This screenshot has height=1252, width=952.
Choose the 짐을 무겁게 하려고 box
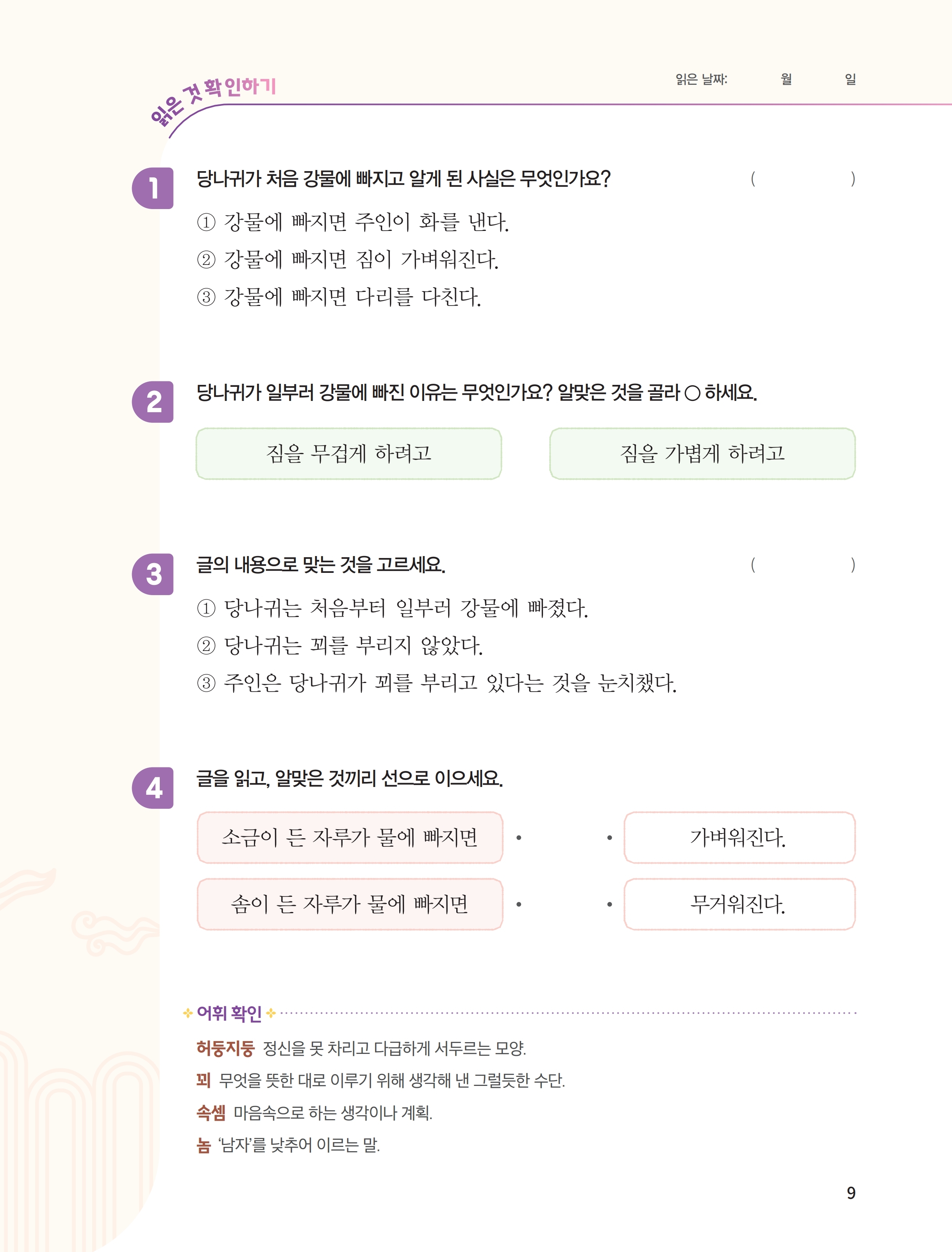coord(349,453)
